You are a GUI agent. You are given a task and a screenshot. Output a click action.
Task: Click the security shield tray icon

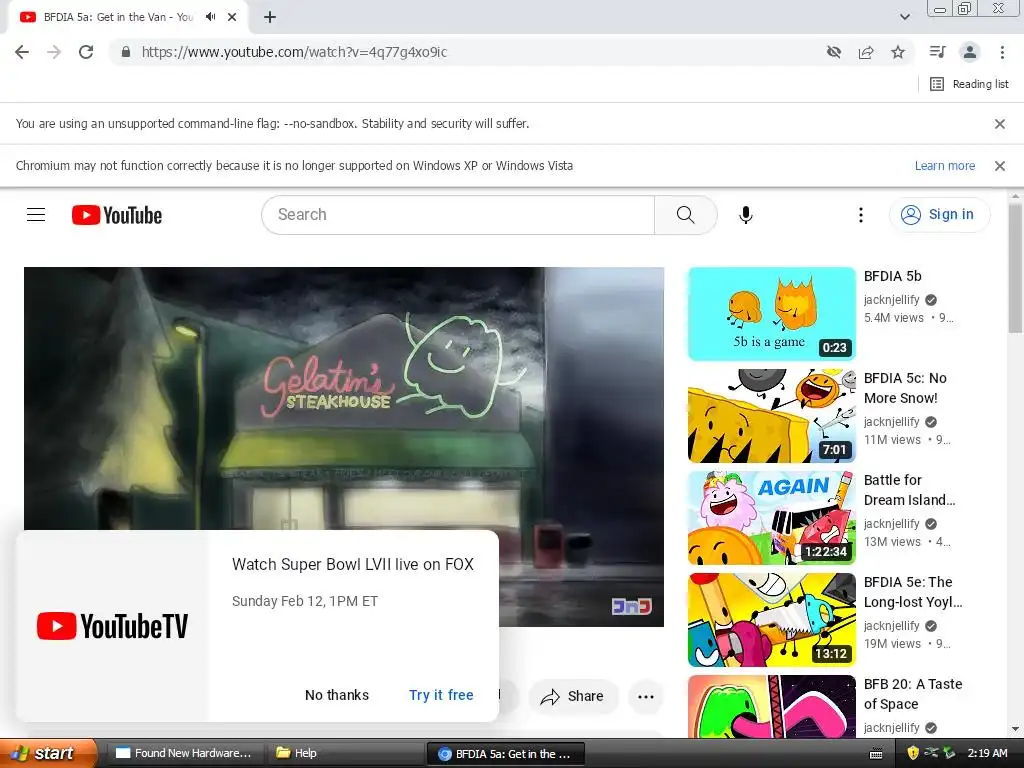pyautogui.click(x=912, y=753)
